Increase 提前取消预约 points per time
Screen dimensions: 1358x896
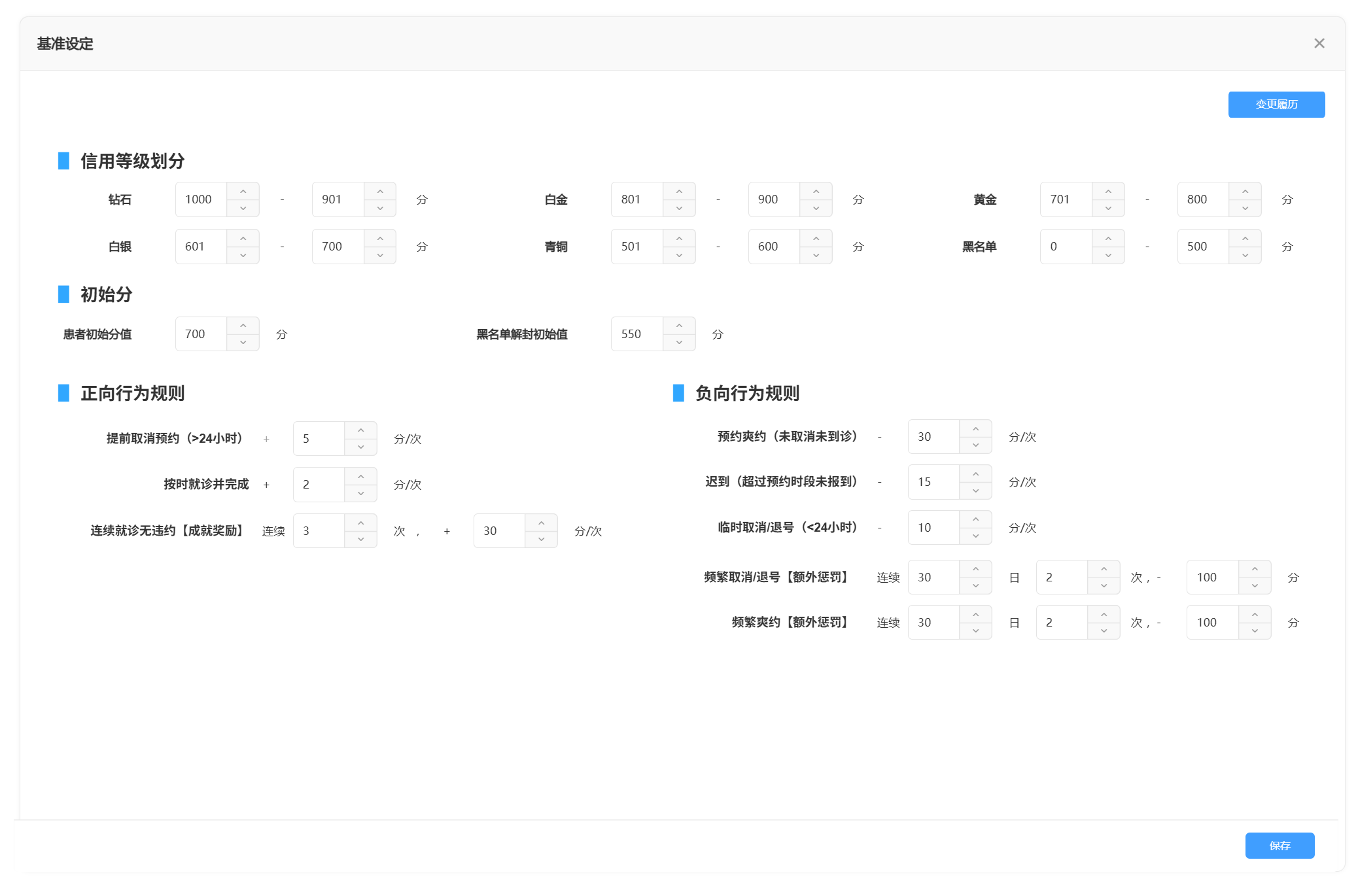[360, 430]
